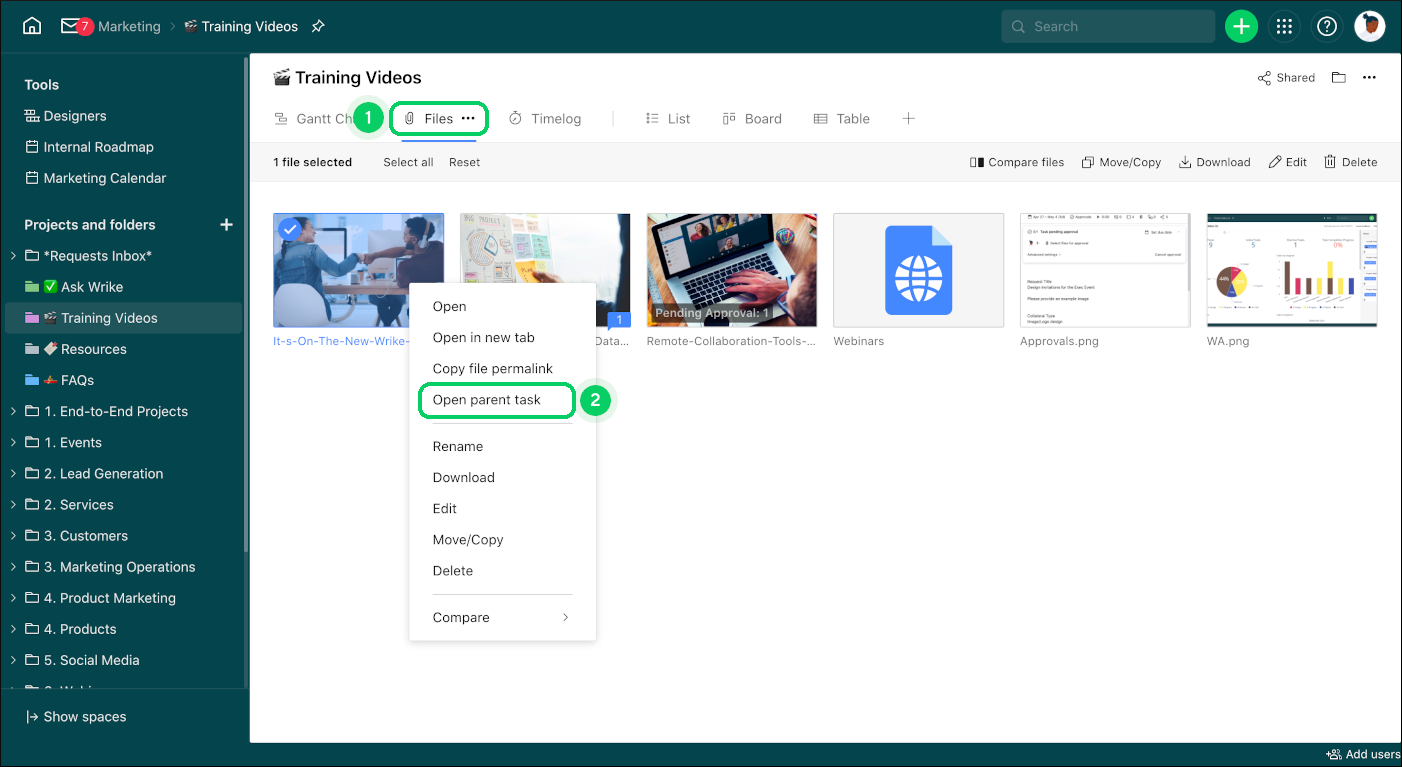Click Reset selection link
1402x767 pixels.
pyautogui.click(x=464, y=162)
